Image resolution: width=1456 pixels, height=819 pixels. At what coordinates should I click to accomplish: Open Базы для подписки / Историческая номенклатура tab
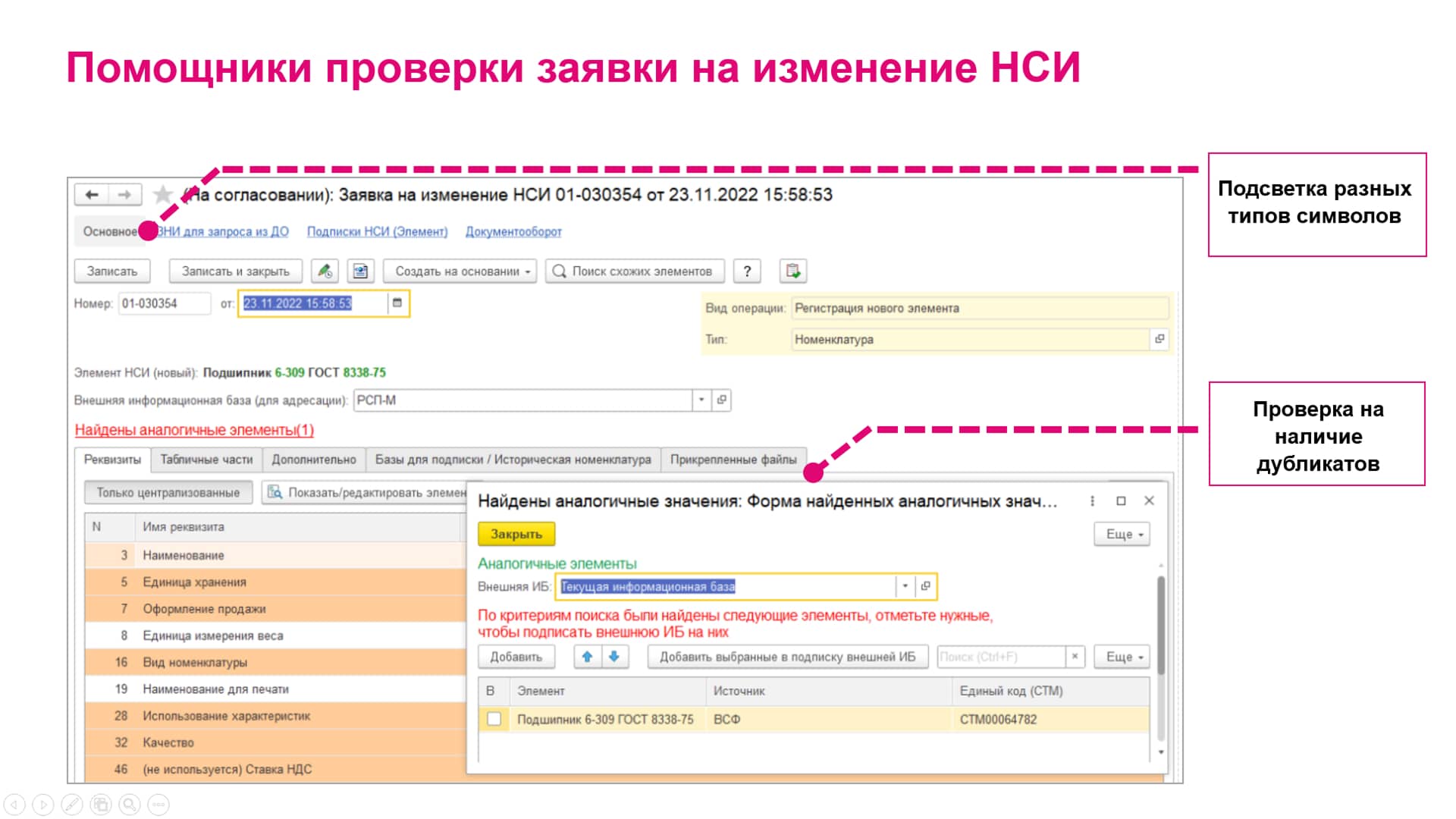(513, 460)
